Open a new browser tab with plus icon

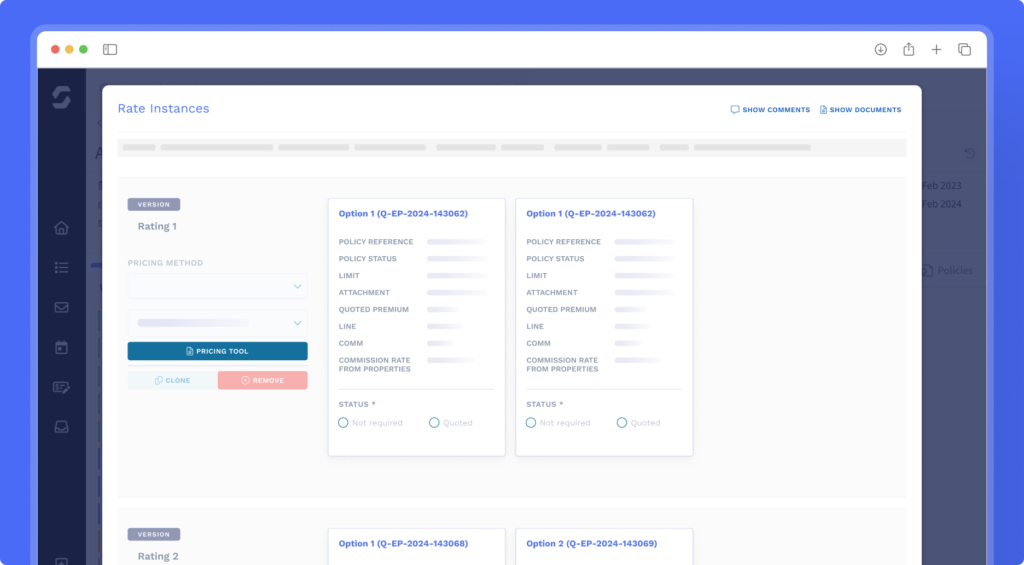[x=937, y=49]
